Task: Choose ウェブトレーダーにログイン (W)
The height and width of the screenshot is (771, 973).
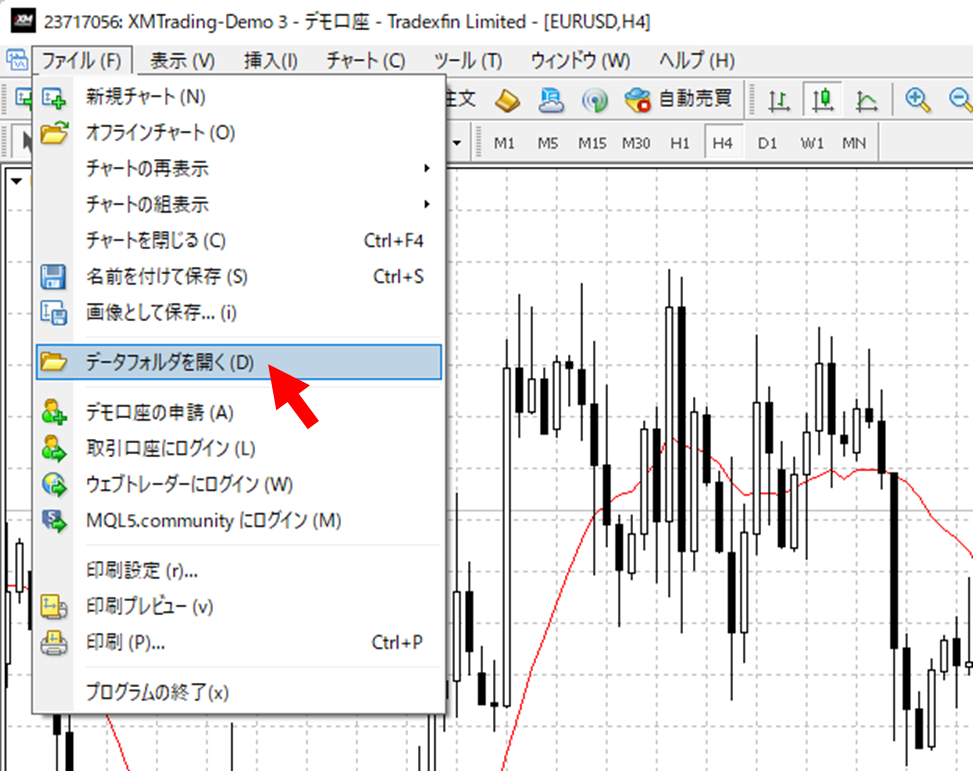Action: click(239, 484)
